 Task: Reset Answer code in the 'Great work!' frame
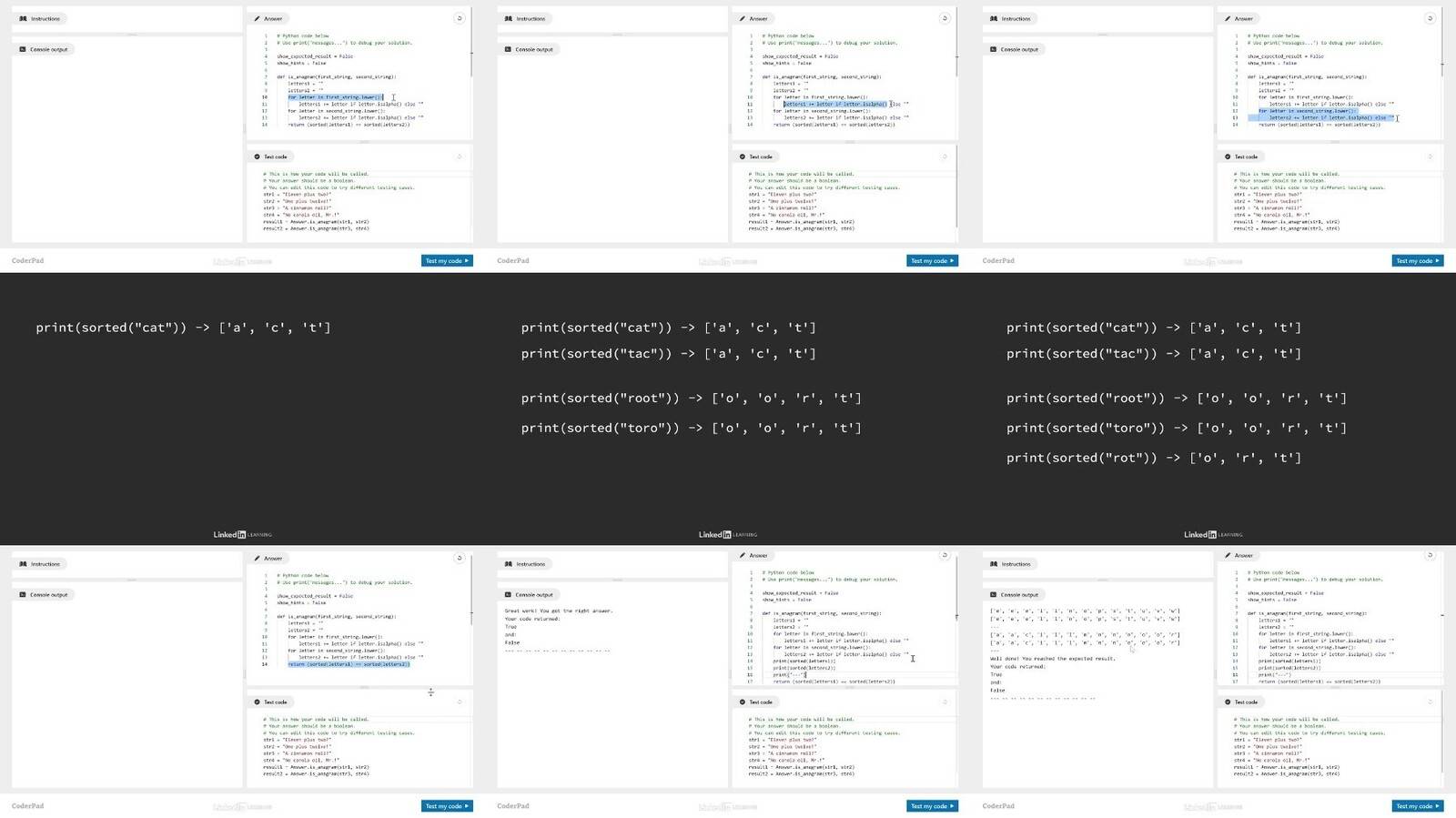945,555
